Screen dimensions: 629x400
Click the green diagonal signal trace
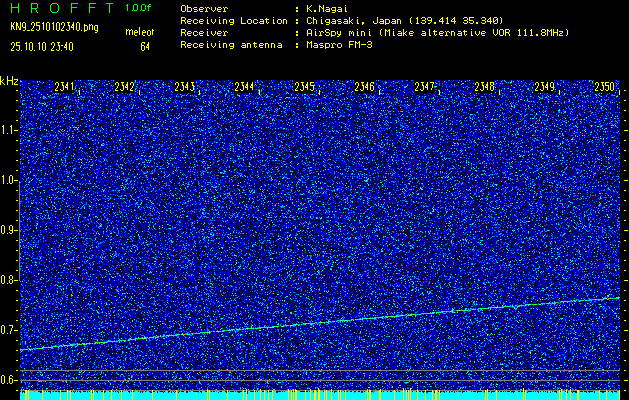[x=320, y=322]
